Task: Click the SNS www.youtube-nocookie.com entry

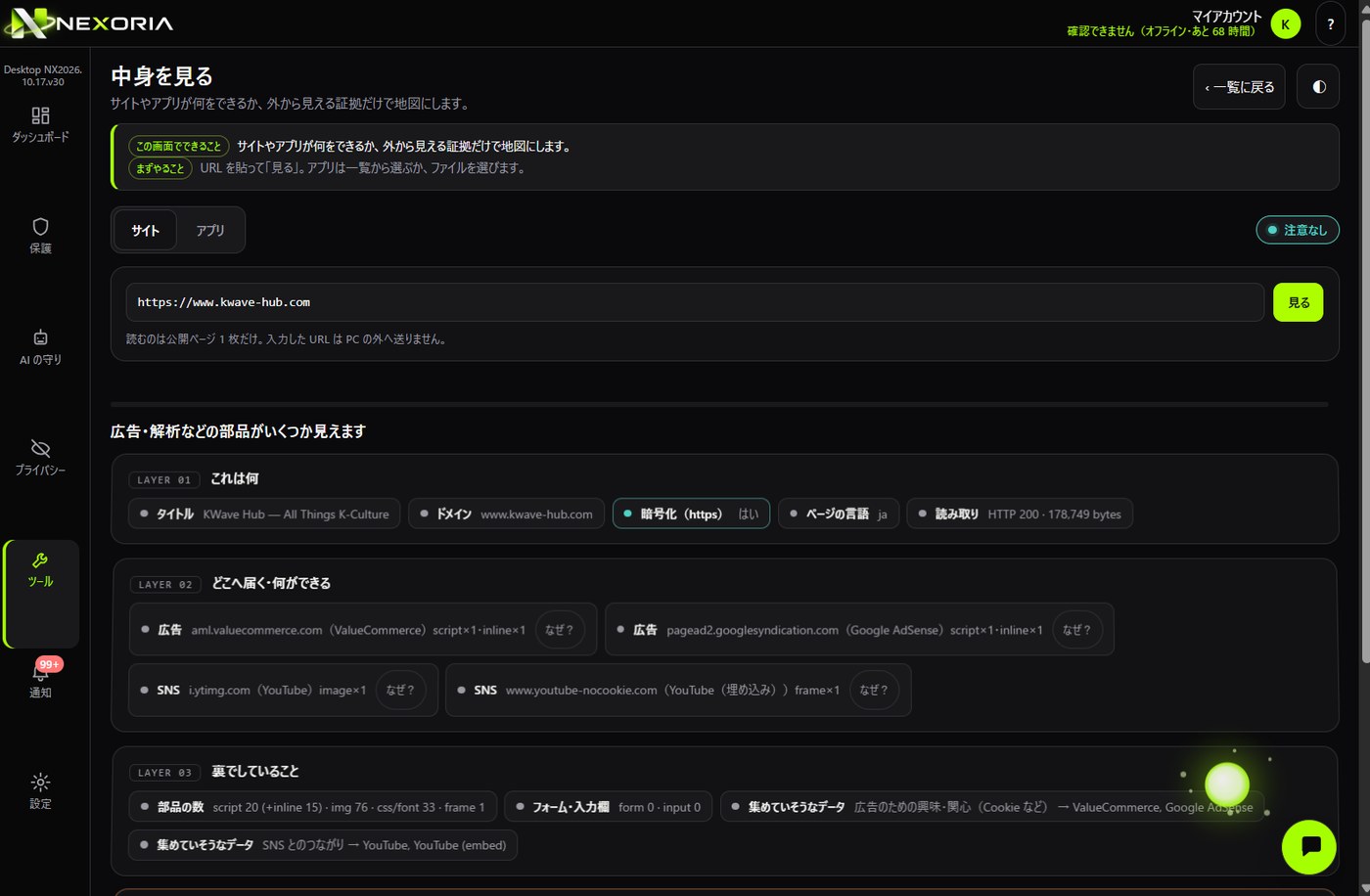Action: click(678, 690)
